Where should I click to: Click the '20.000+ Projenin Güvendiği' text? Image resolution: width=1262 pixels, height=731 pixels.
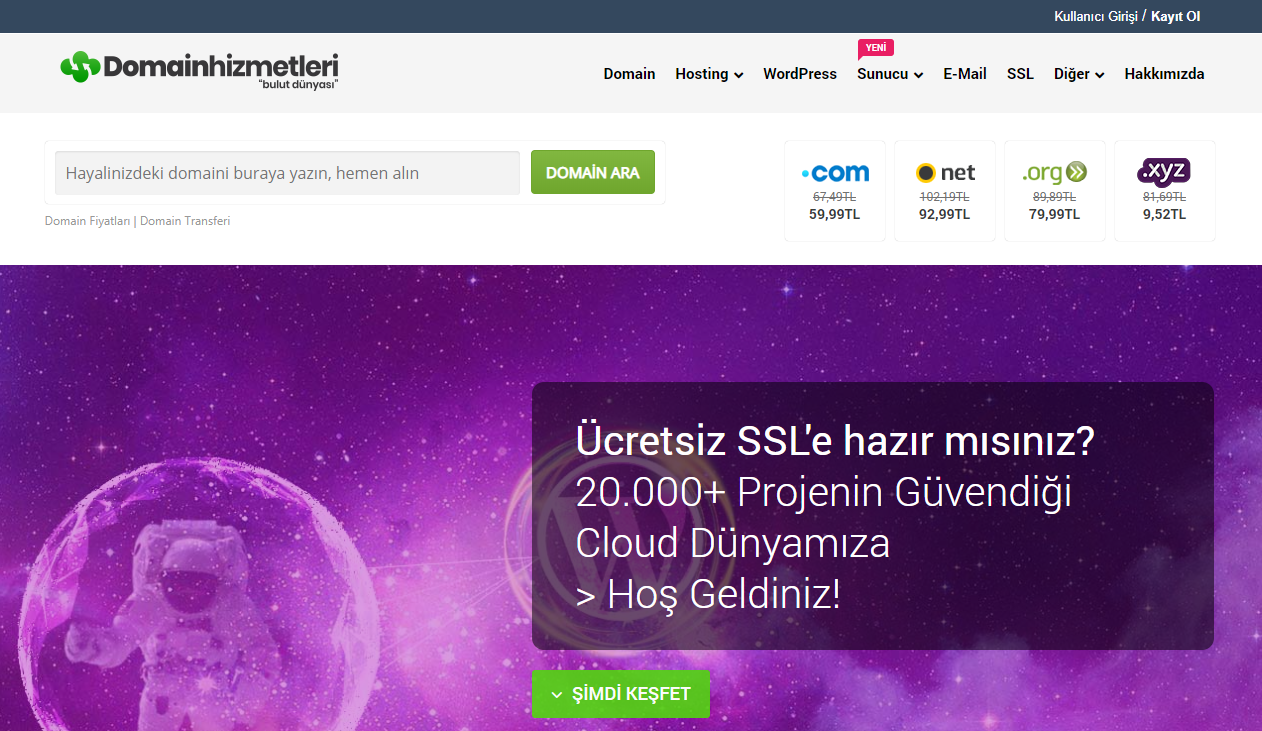click(824, 492)
